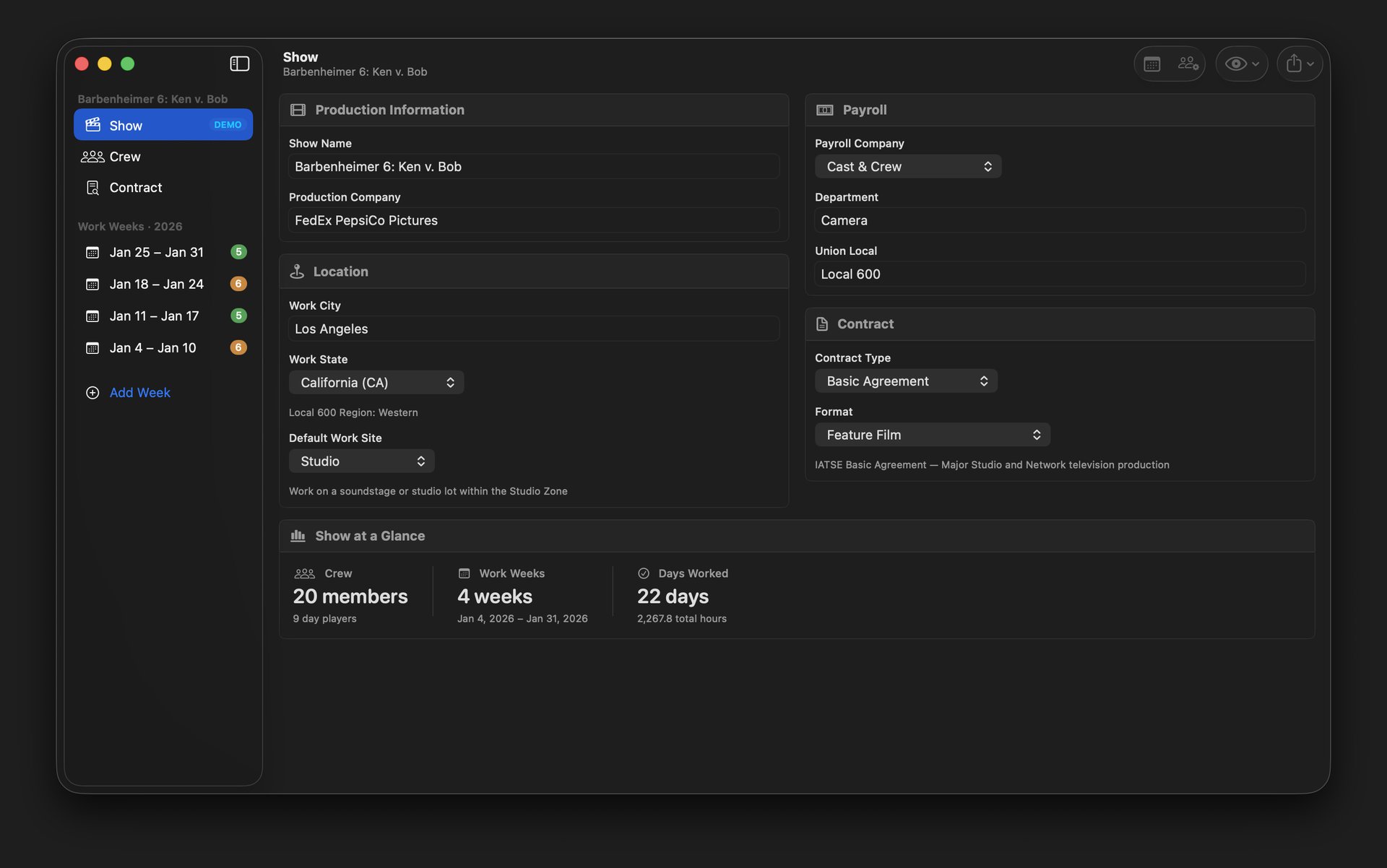Open the Payroll Company Cast & Crew dropdown
The height and width of the screenshot is (868, 1387).
click(908, 166)
